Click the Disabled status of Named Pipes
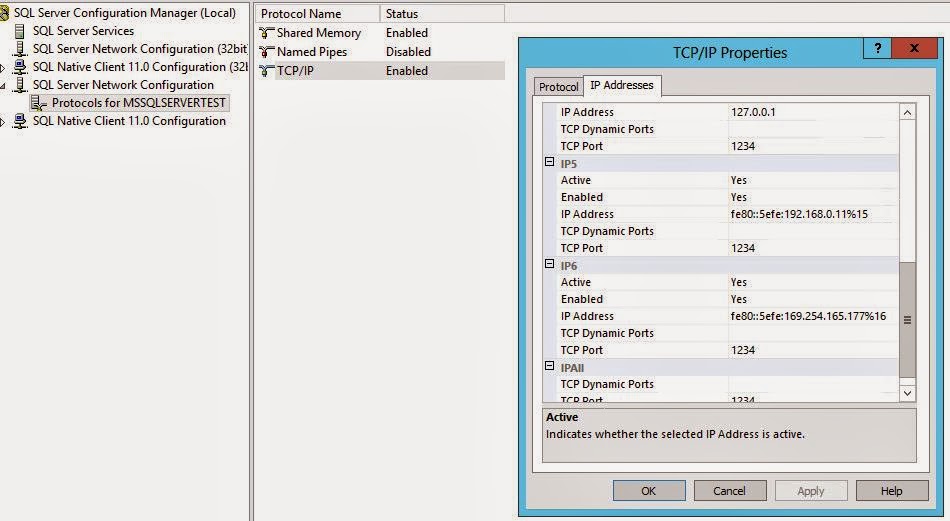 (x=408, y=52)
